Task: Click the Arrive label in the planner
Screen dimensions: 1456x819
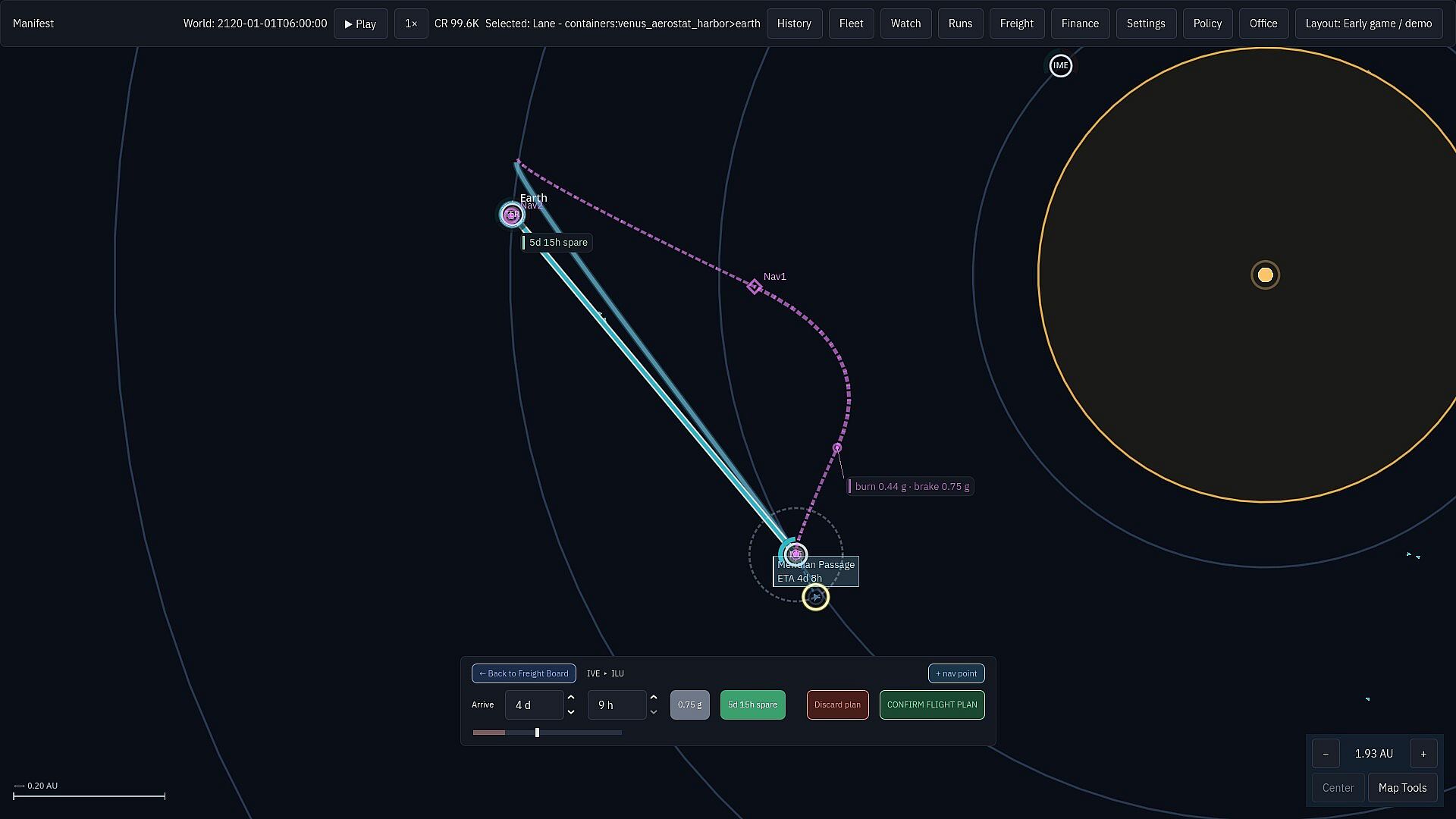Action: (x=482, y=705)
